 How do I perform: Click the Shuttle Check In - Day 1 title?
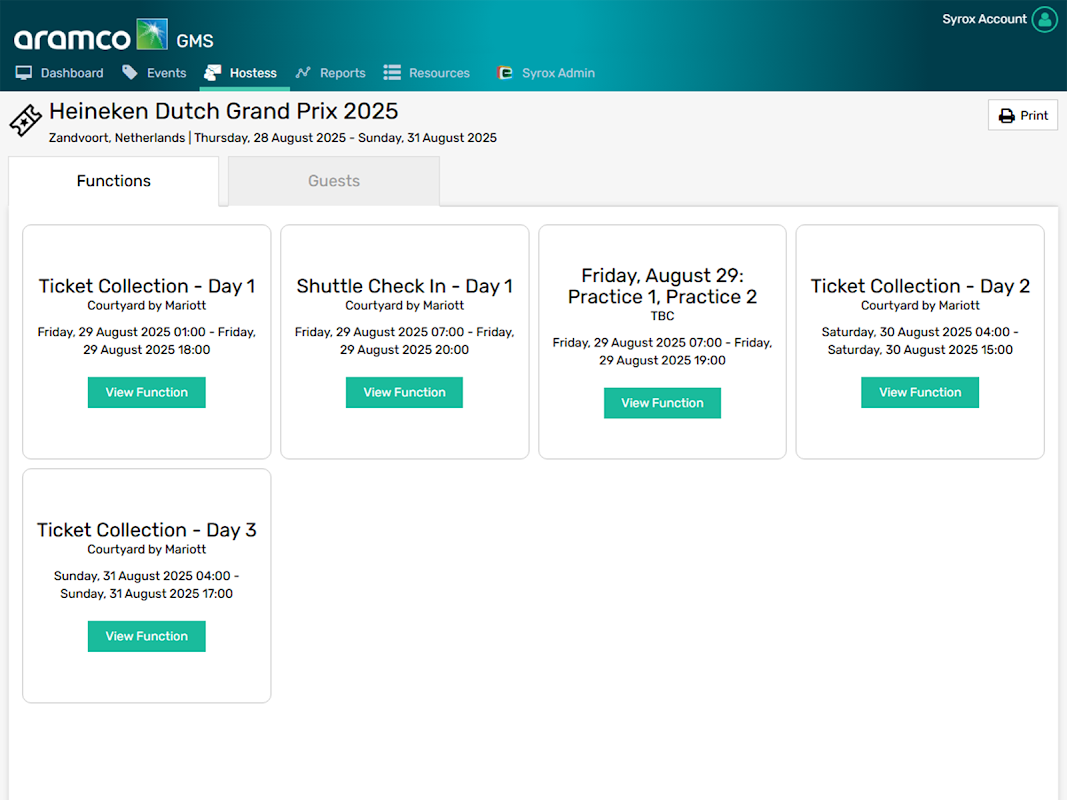[404, 286]
